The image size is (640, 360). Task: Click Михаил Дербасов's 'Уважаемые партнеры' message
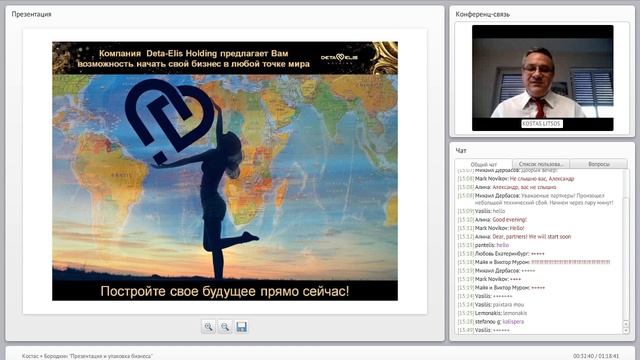(535, 199)
